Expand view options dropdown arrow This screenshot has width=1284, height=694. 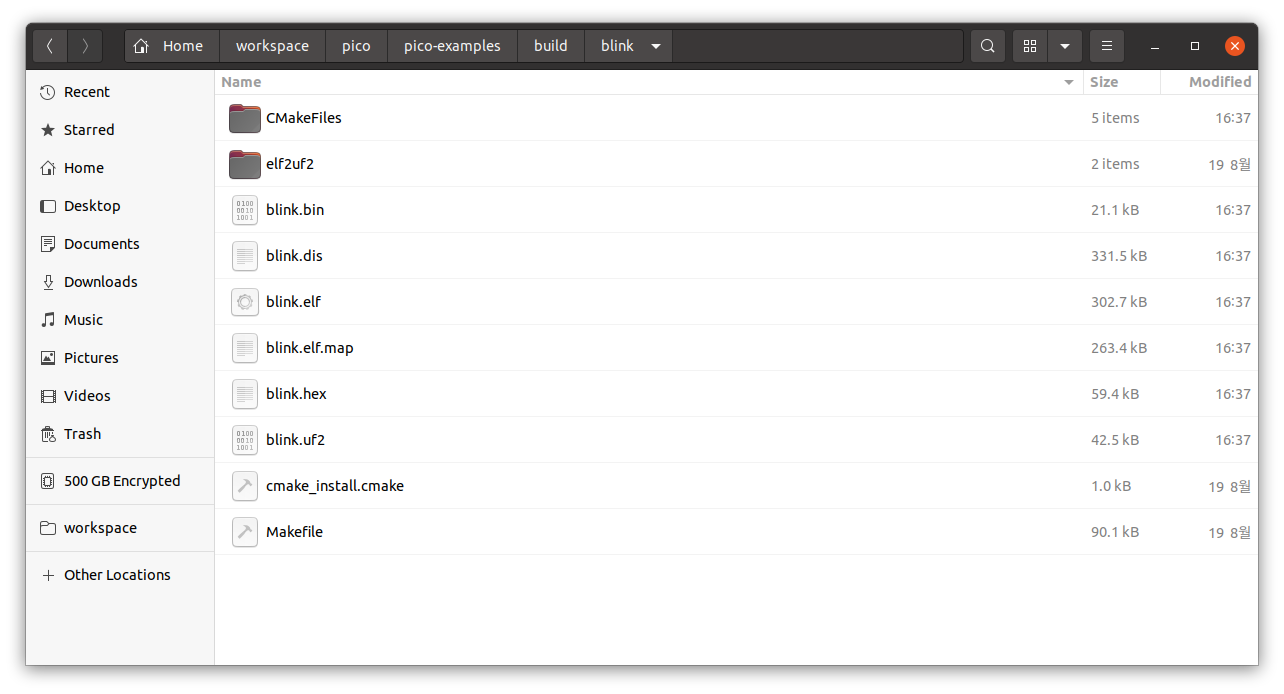point(1065,46)
